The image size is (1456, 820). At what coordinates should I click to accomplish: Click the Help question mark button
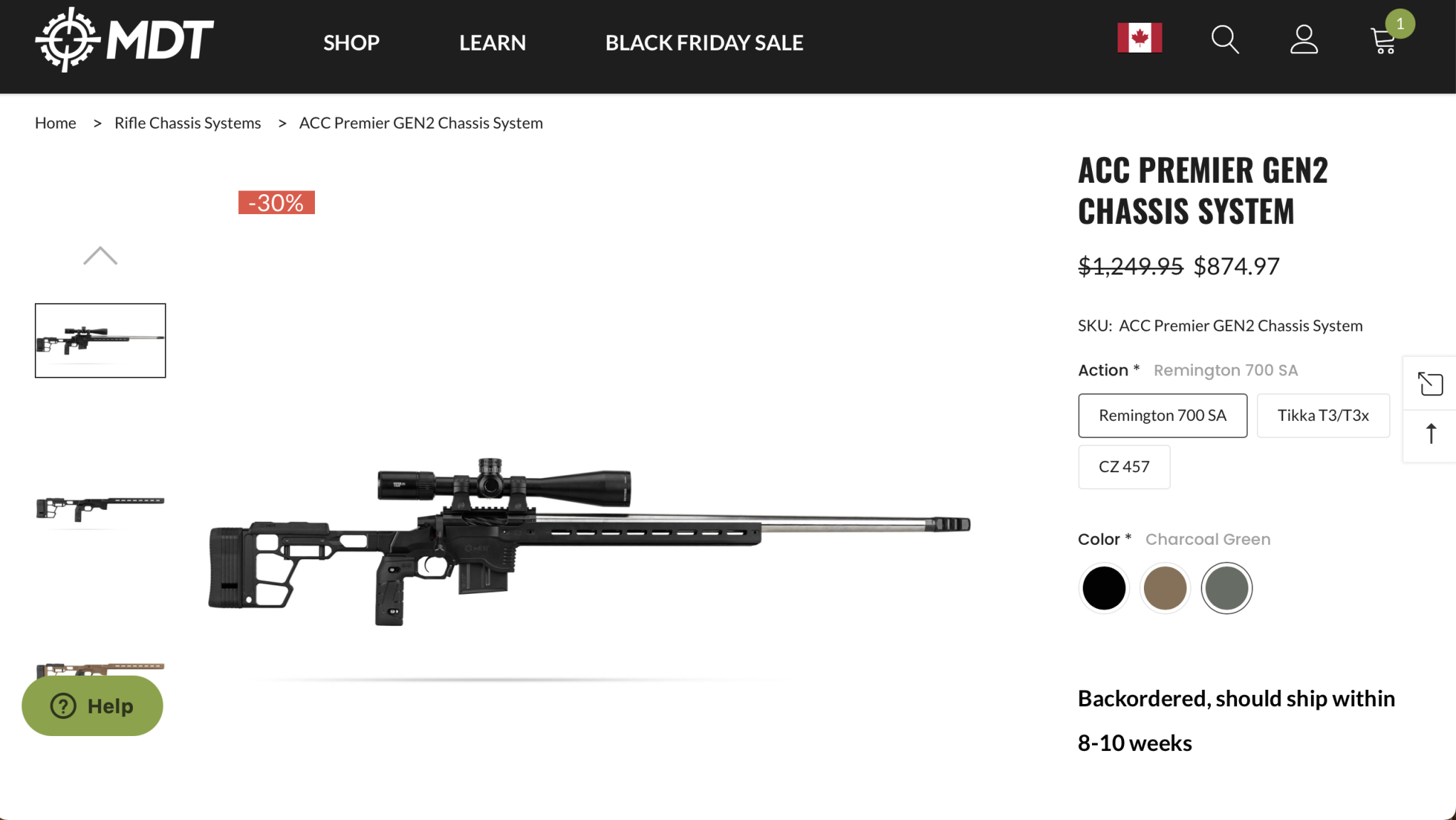point(92,705)
